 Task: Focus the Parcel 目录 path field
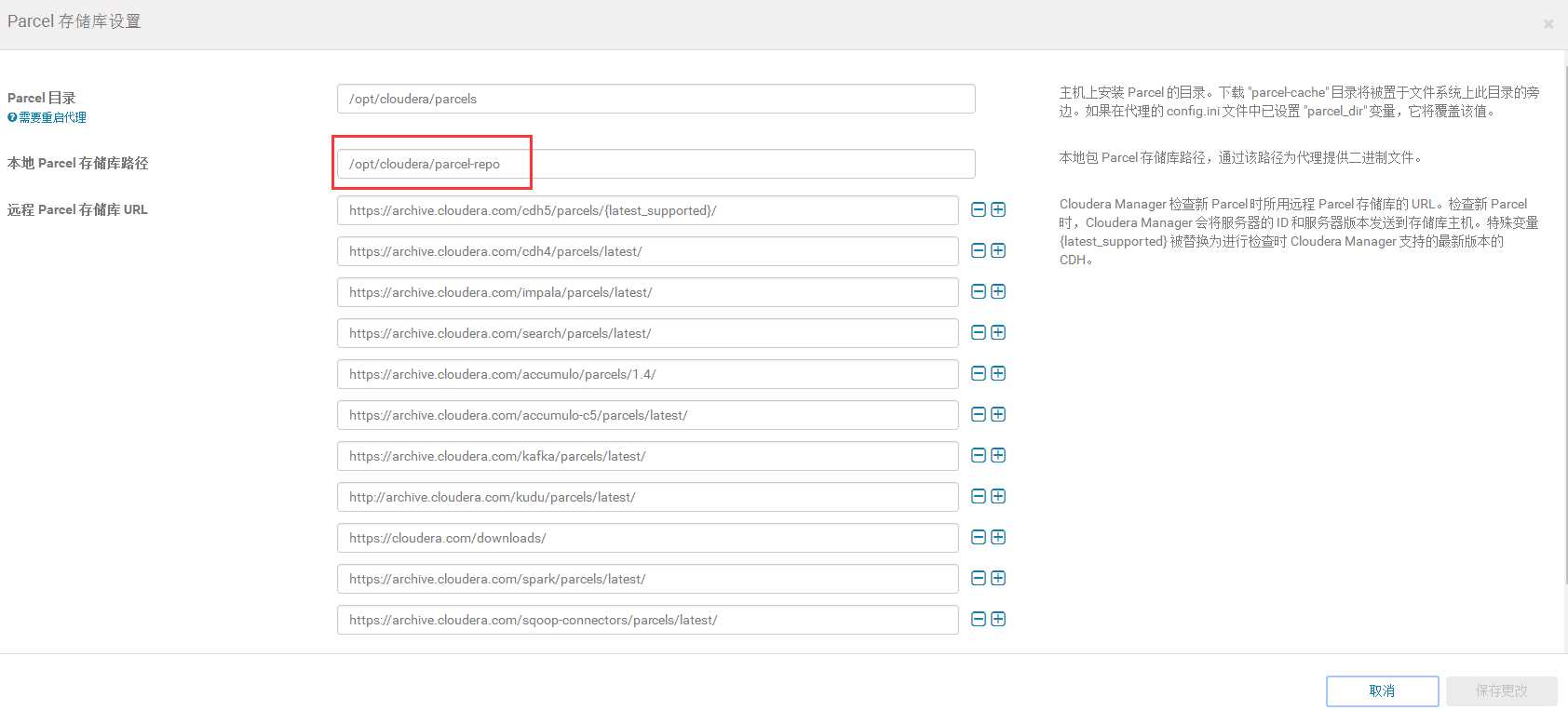coord(656,99)
